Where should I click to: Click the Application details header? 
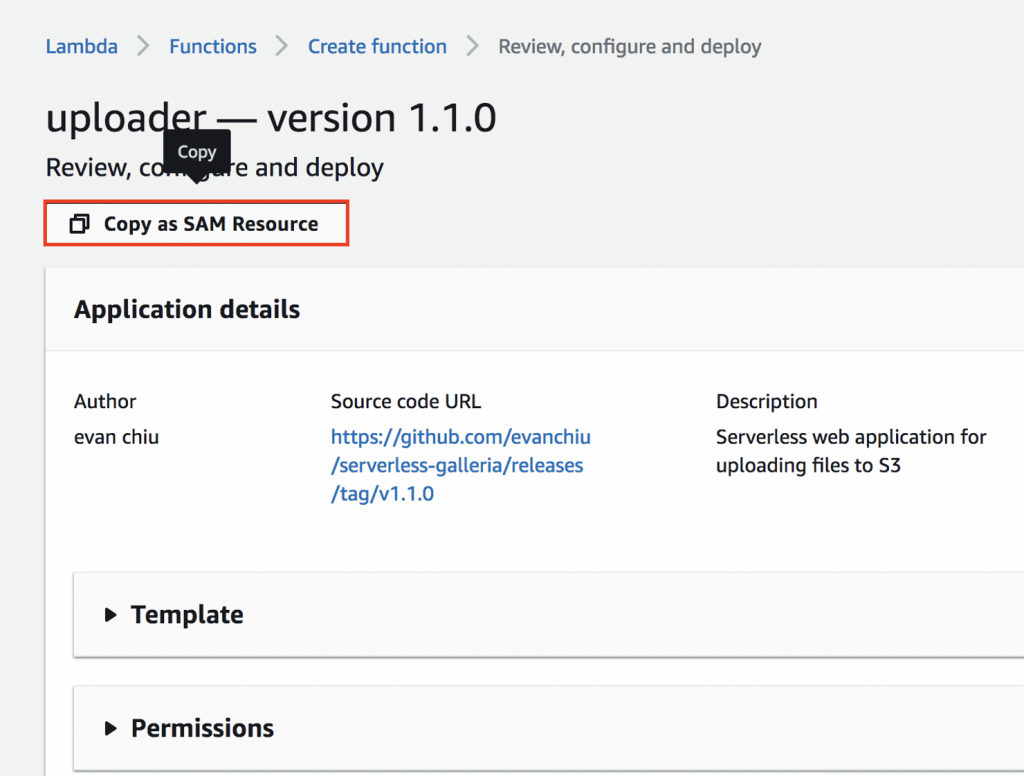click(186, 309)
